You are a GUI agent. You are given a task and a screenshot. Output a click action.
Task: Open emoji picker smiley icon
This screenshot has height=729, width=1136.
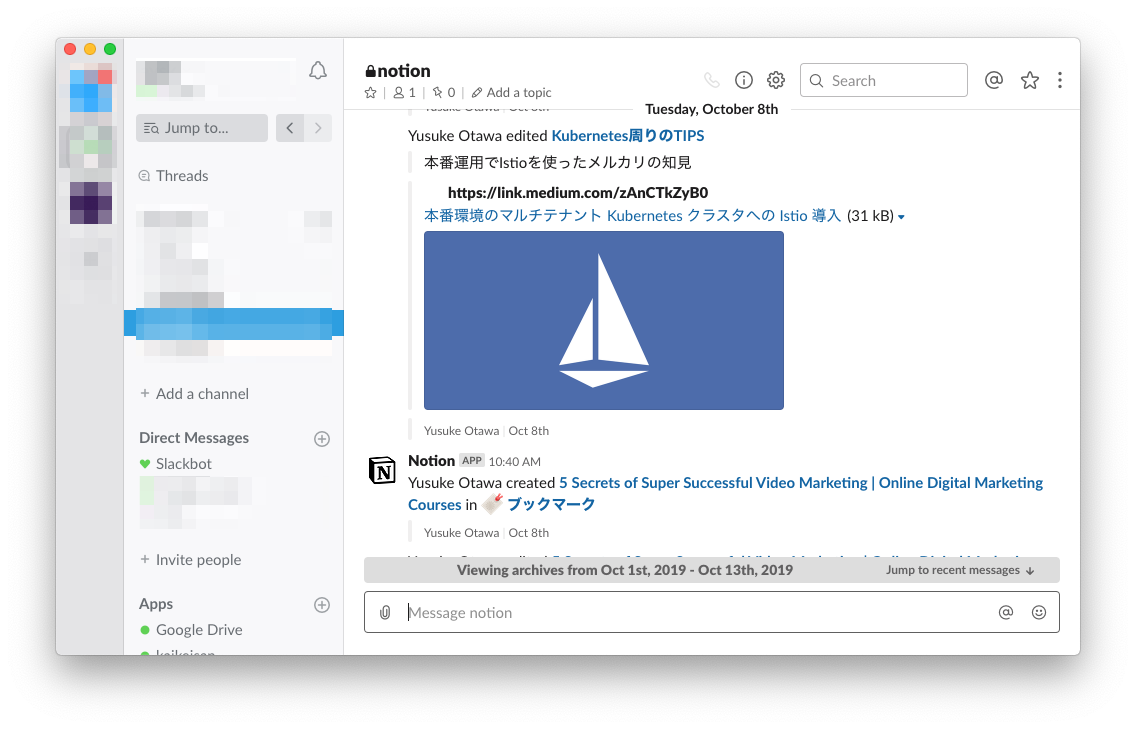(1038, 612)
